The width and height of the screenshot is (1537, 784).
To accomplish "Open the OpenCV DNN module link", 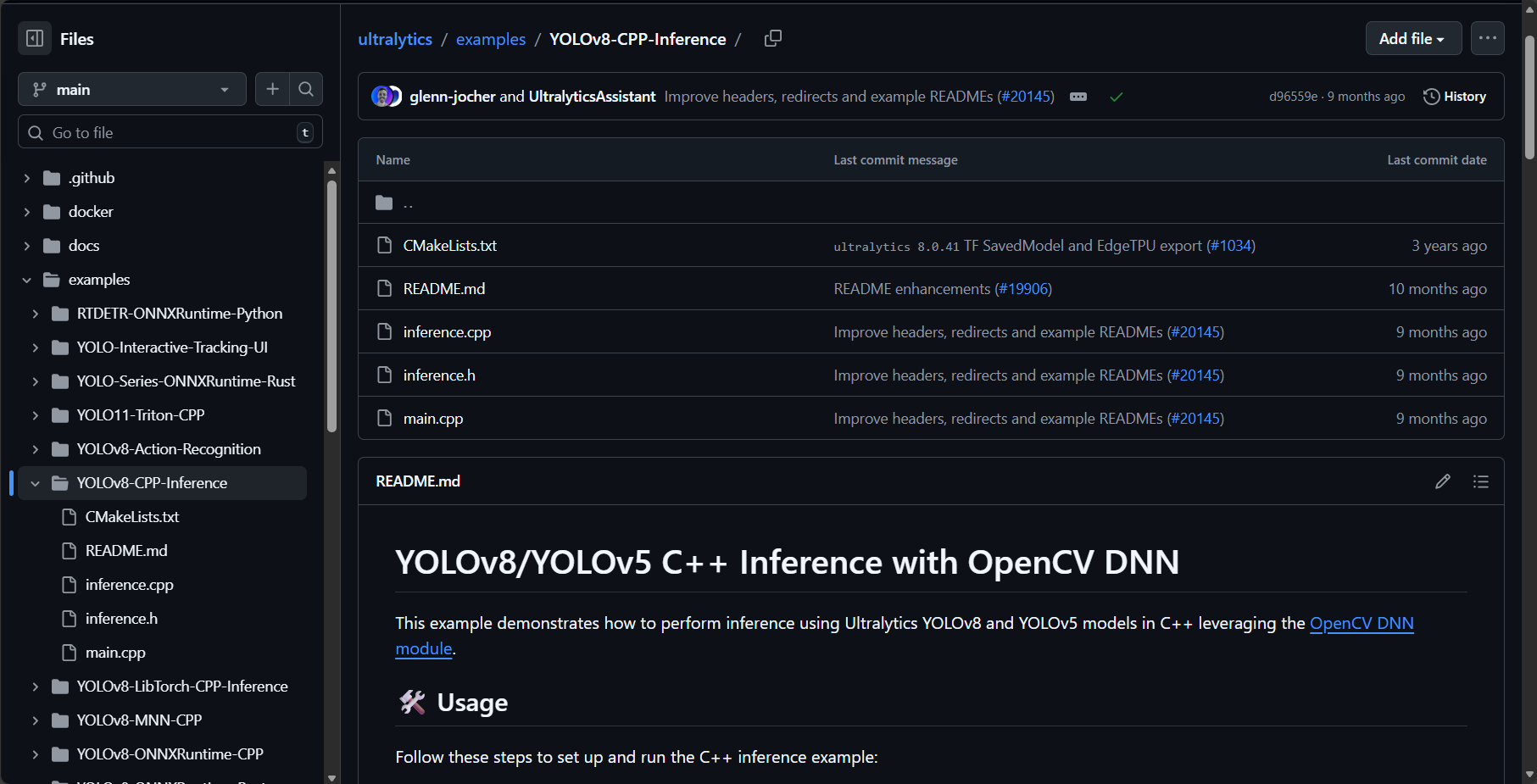I will pyautogui.click(x=1362, y=624).
